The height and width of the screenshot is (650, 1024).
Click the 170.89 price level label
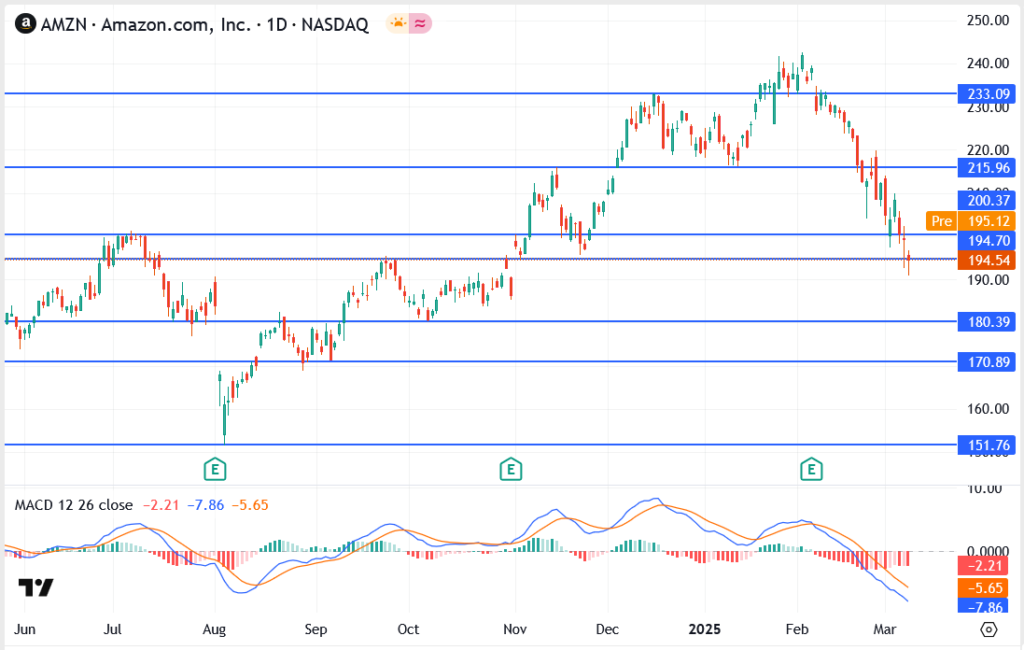[985, 362]
